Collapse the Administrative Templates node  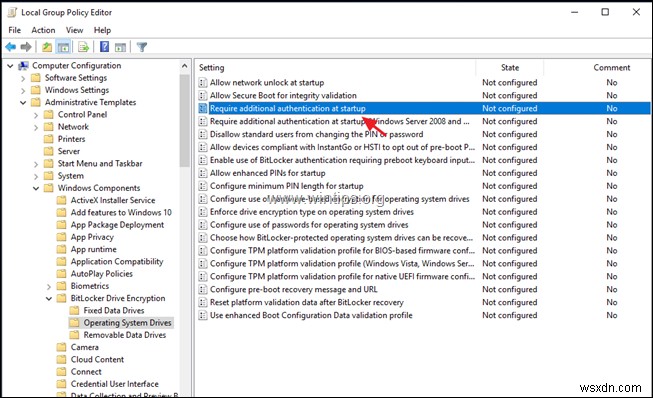click(23, 102)
